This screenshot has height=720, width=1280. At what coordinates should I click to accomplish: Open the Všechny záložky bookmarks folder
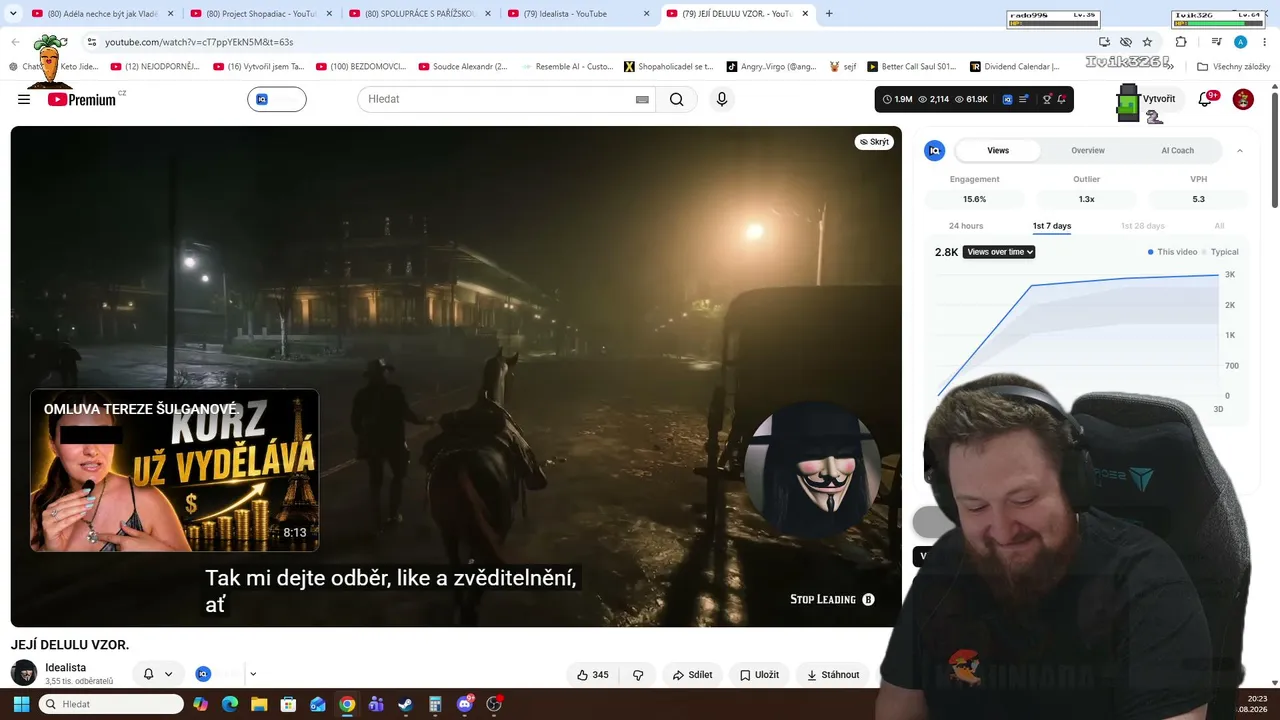pos(1234,67)
